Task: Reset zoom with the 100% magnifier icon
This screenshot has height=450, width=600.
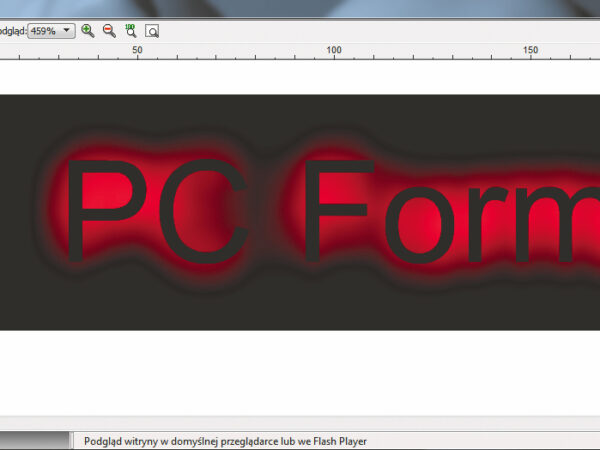Action: tap(130, 31)
